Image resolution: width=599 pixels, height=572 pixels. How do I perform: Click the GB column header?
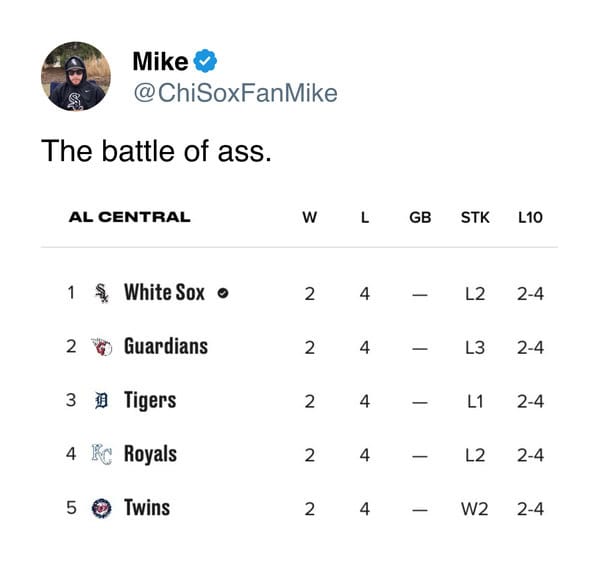(x=420, y=217)
